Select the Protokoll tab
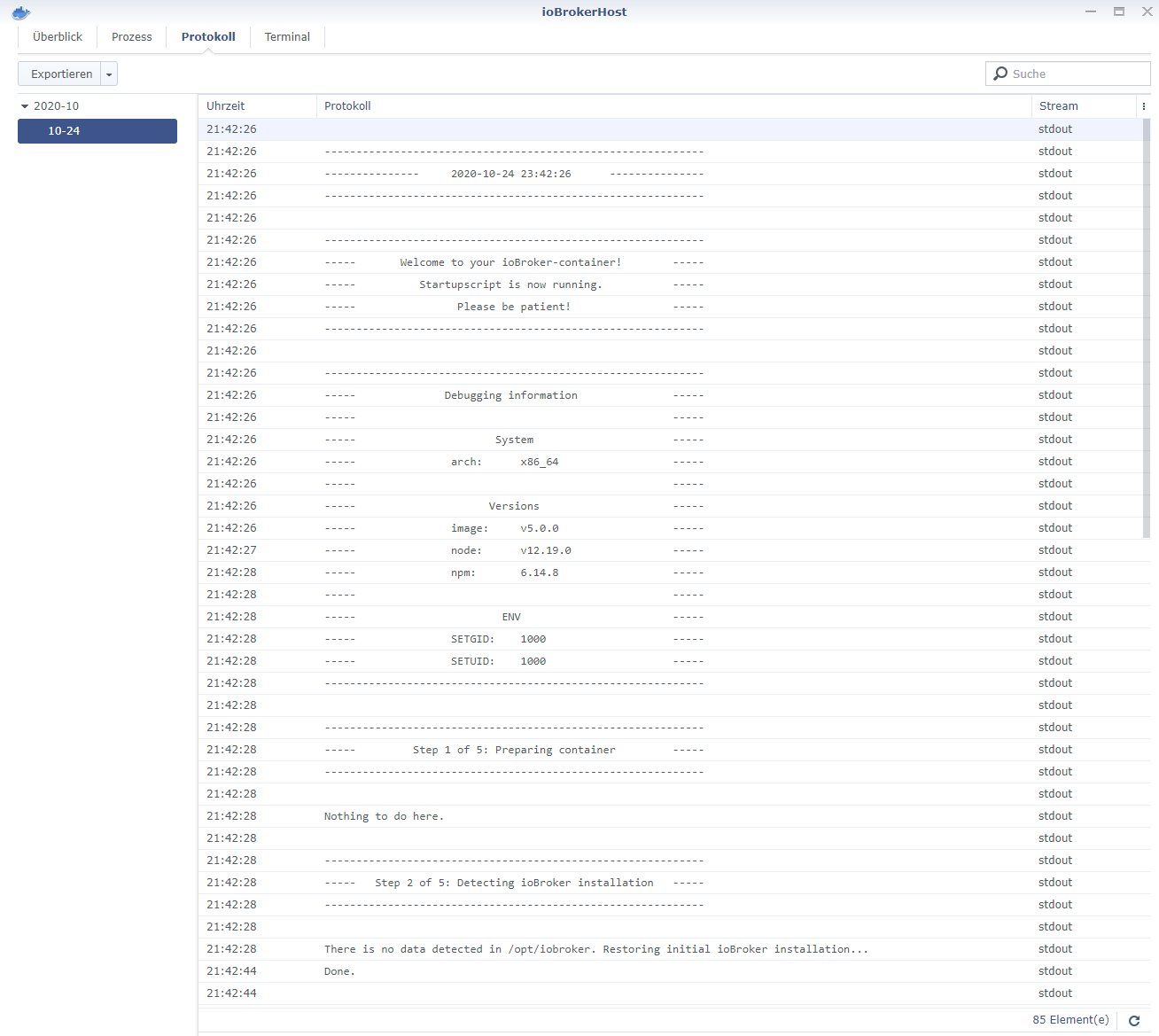1159x1036 pixels. 208,37
